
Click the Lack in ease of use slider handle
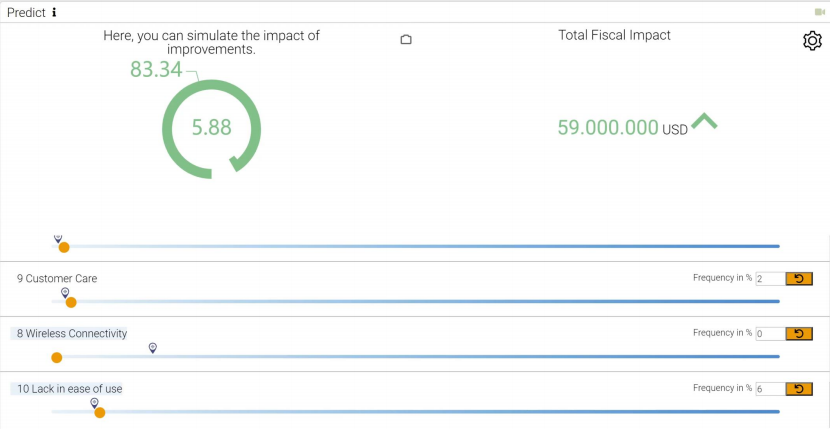pyautogui.click(x=99, y=412)
